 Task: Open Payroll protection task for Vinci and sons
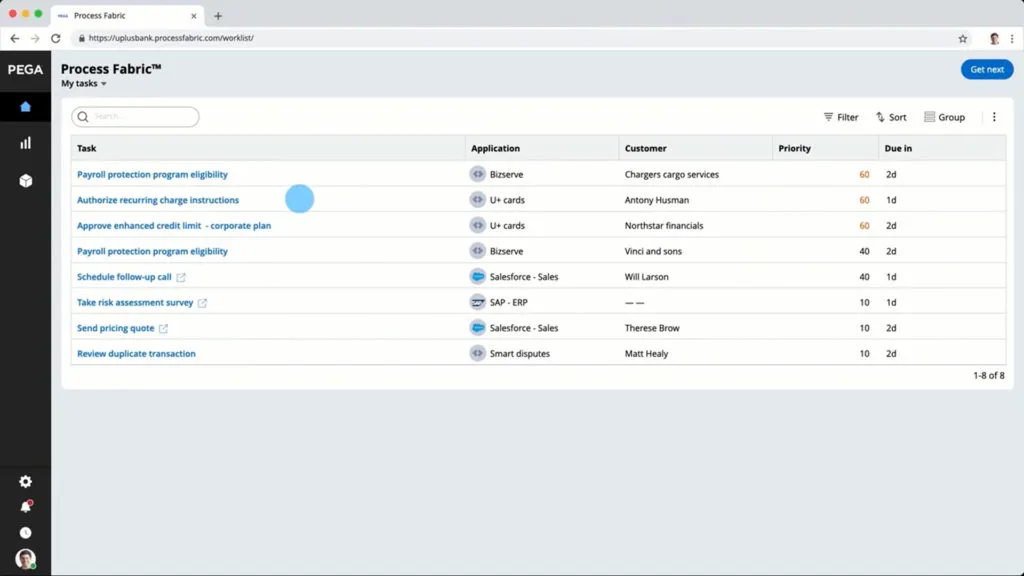coord(152,251)
